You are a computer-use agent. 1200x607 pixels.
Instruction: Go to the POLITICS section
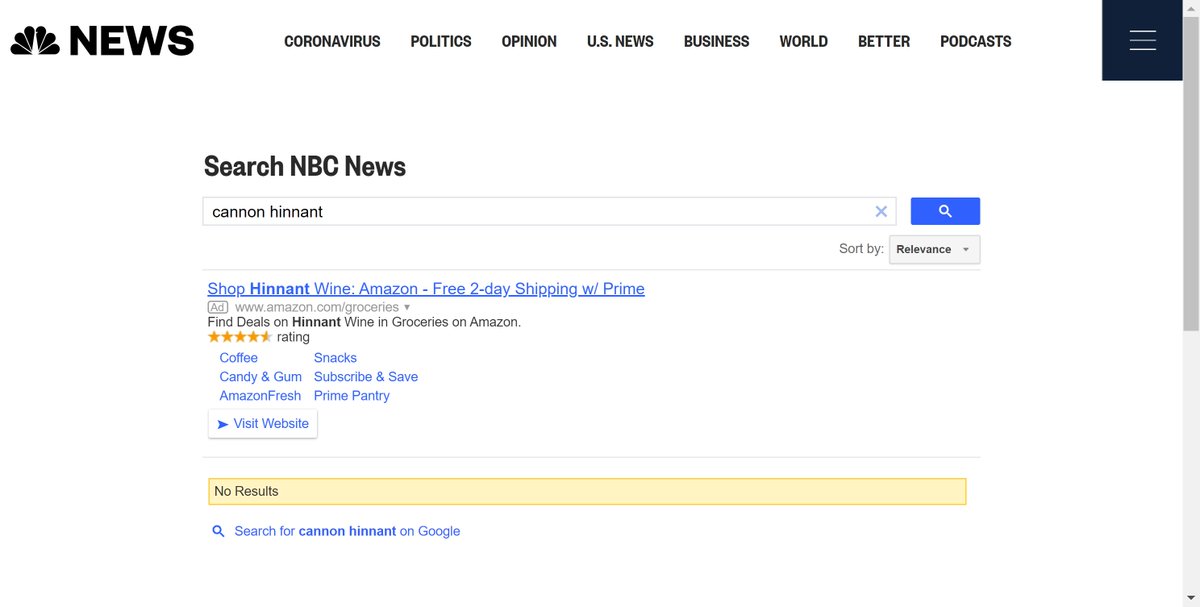pyautogui.click(x=441, y=41)
